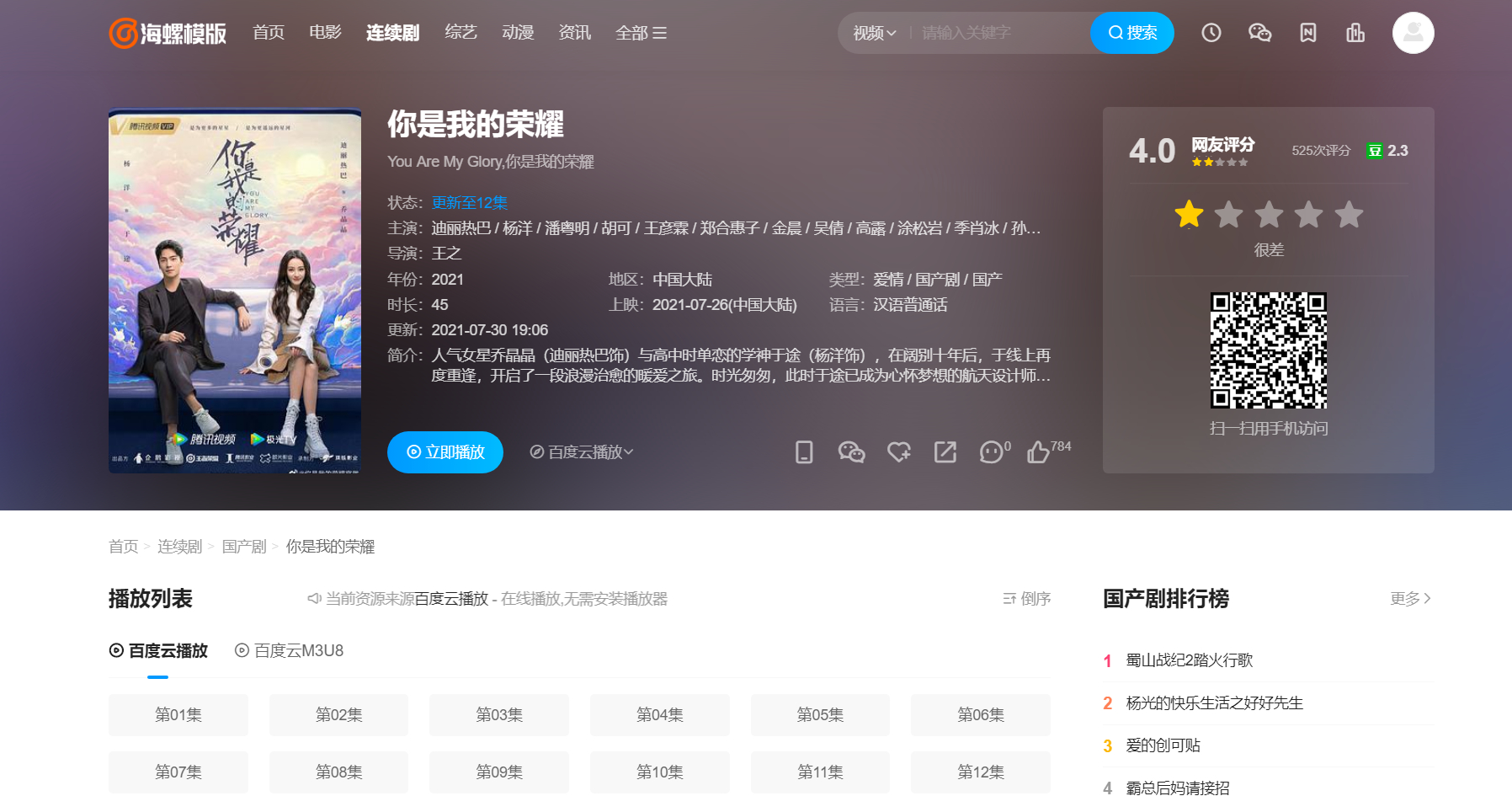Rate one star in rating panel

point(1189,215)
